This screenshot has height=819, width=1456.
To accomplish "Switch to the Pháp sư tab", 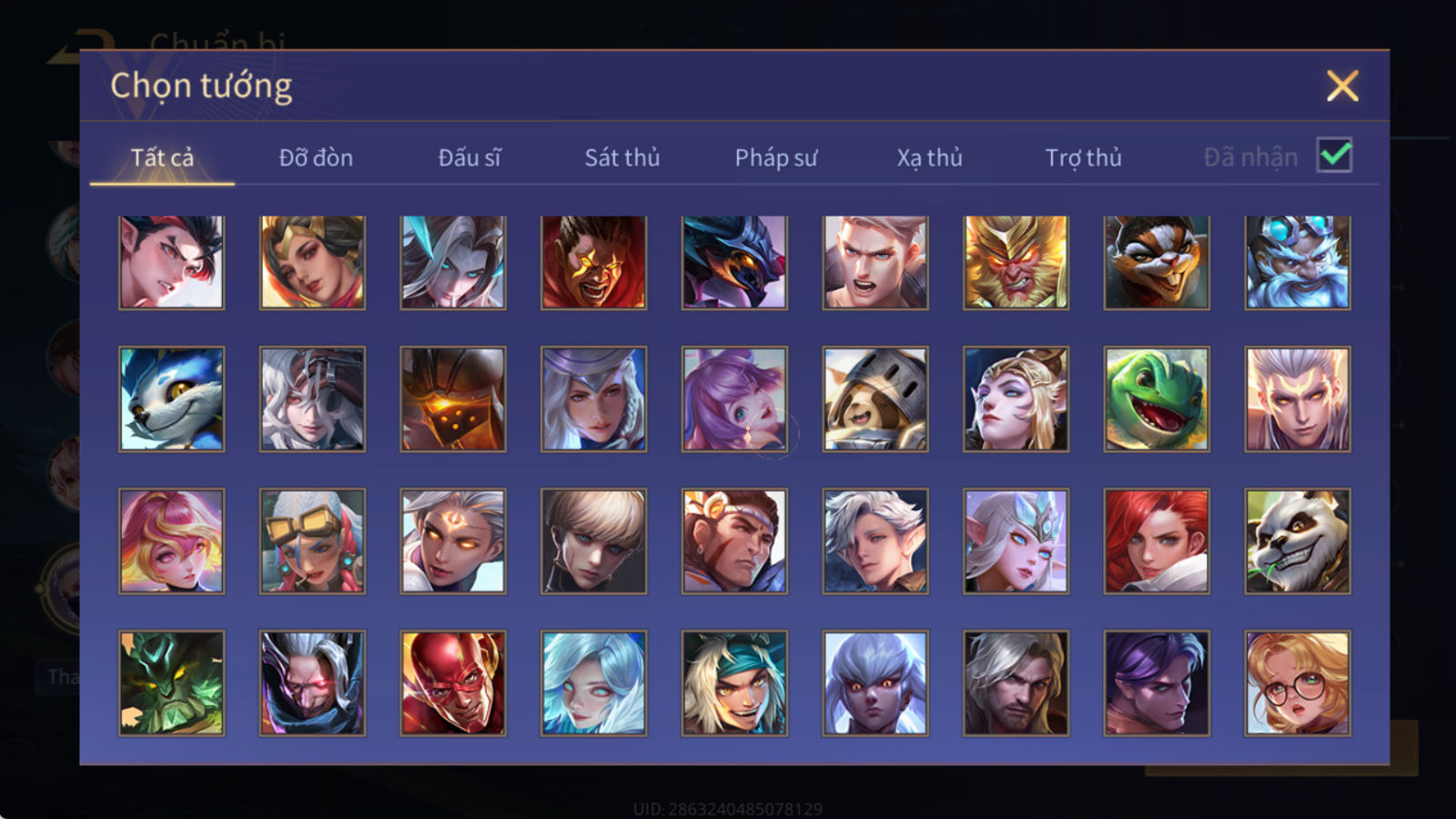I will 776,157.
